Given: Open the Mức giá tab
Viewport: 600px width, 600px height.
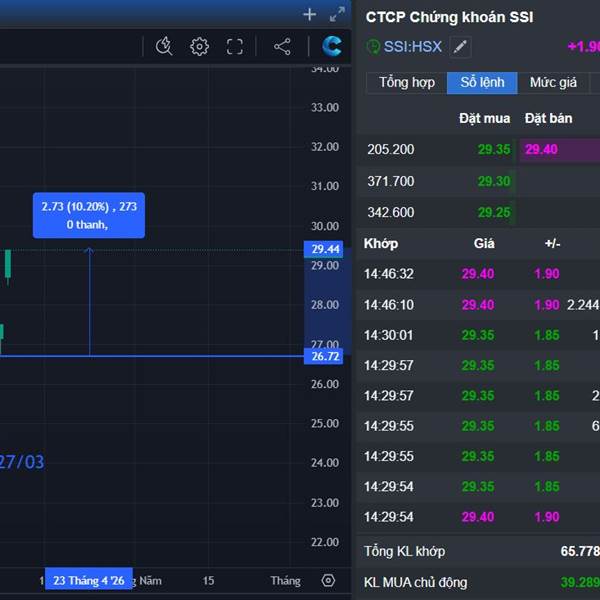Looking at the screenshot, I should pyautogui.click(x=553, y=83).
